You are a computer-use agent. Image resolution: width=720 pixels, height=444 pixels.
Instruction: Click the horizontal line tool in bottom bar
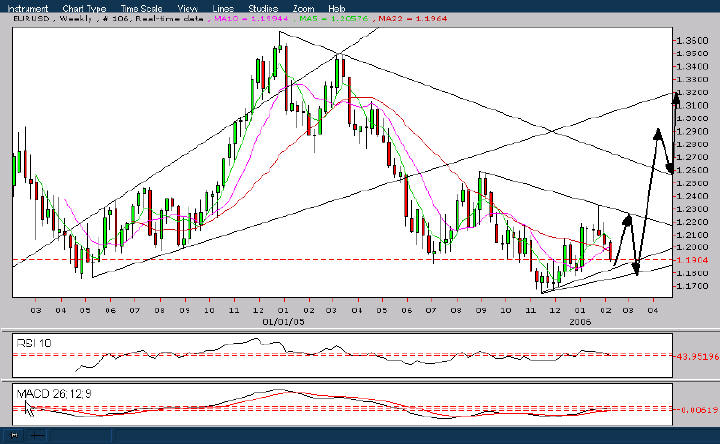coord(38,435)
